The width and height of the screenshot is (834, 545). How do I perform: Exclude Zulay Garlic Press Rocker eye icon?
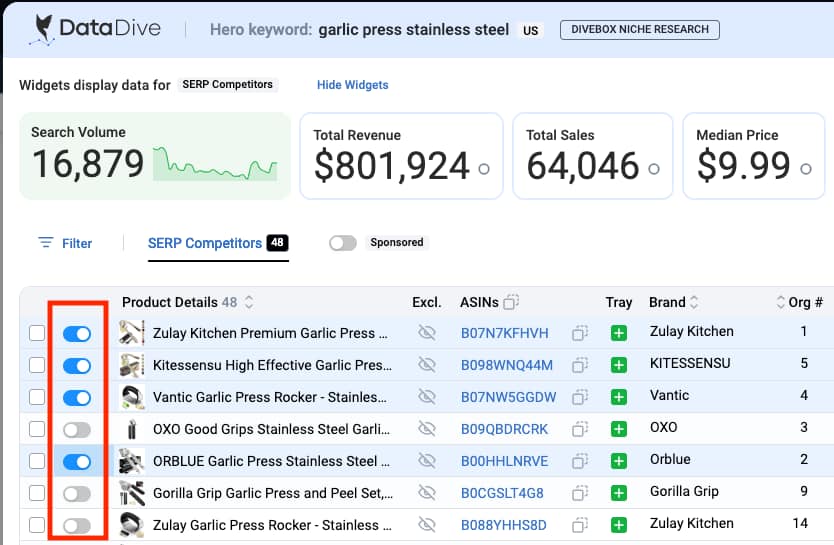click(x=427, y=525)
